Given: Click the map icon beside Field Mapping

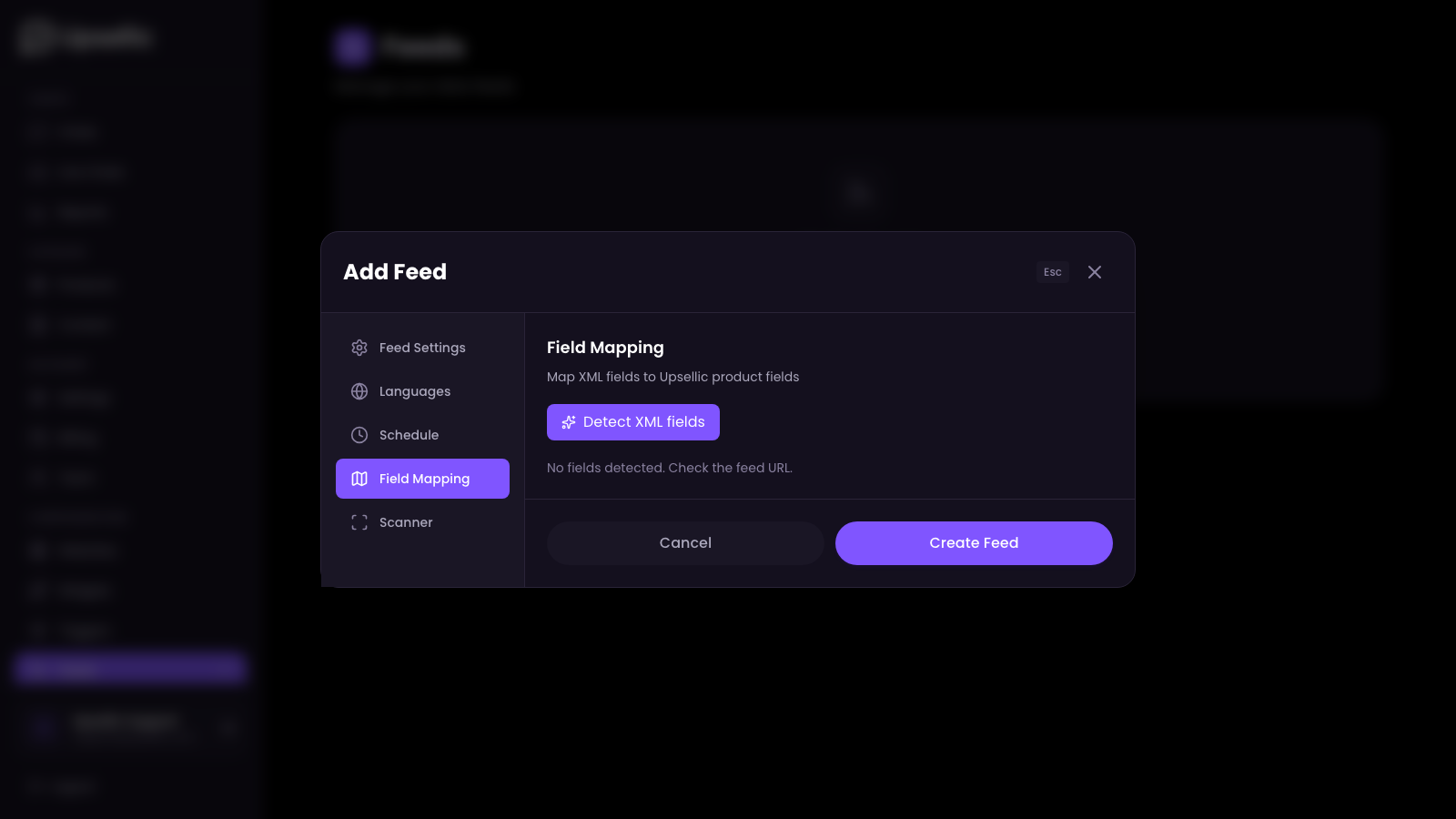Looking at the screenshot, I should 359,479.
